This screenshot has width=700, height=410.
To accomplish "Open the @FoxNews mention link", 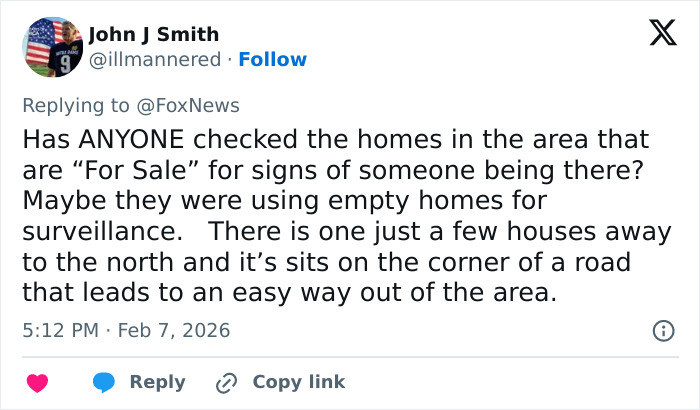I will [x=197, y=106].
